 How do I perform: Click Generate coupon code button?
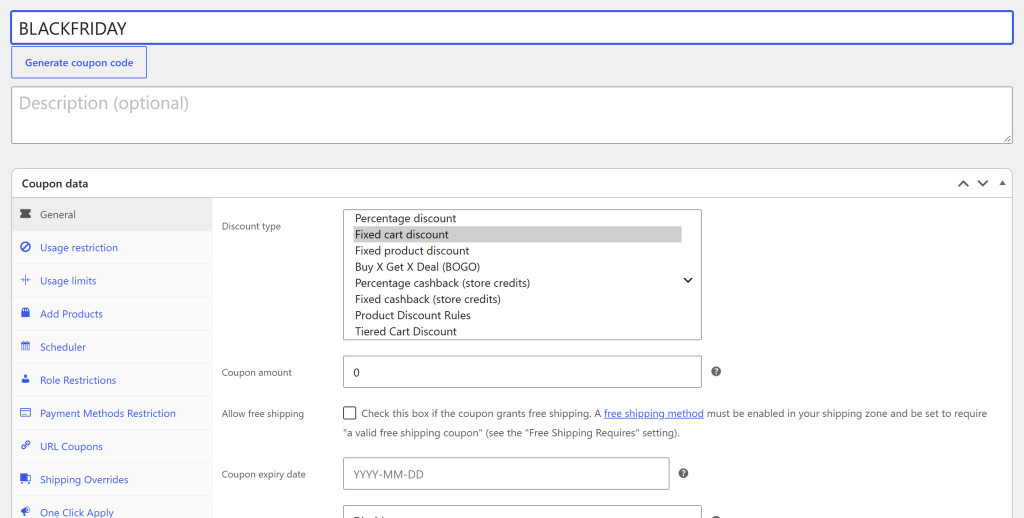(x=79, y=63)
